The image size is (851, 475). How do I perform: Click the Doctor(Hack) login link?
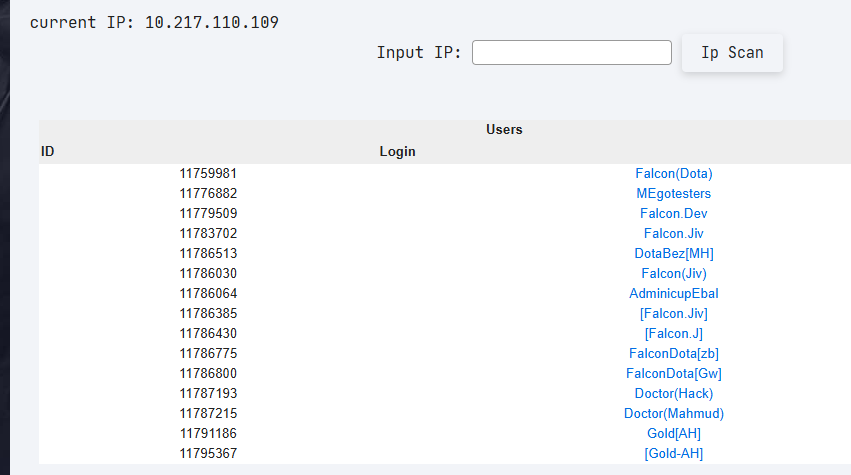click(673, 393)
